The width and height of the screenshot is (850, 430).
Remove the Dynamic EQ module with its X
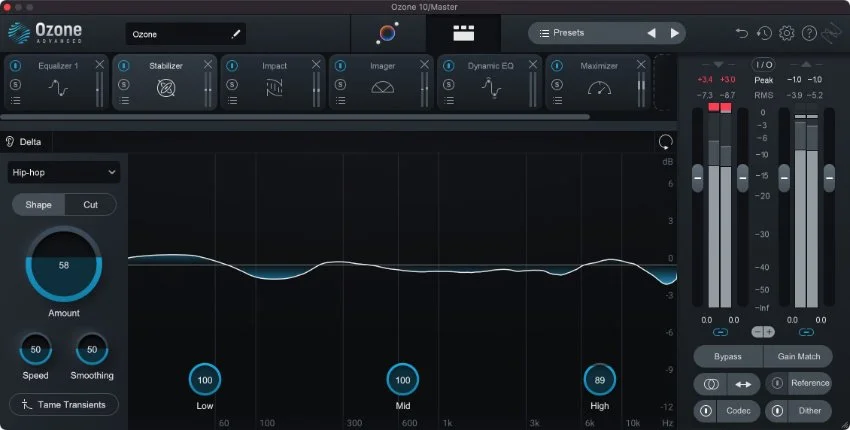pos(533,65)
